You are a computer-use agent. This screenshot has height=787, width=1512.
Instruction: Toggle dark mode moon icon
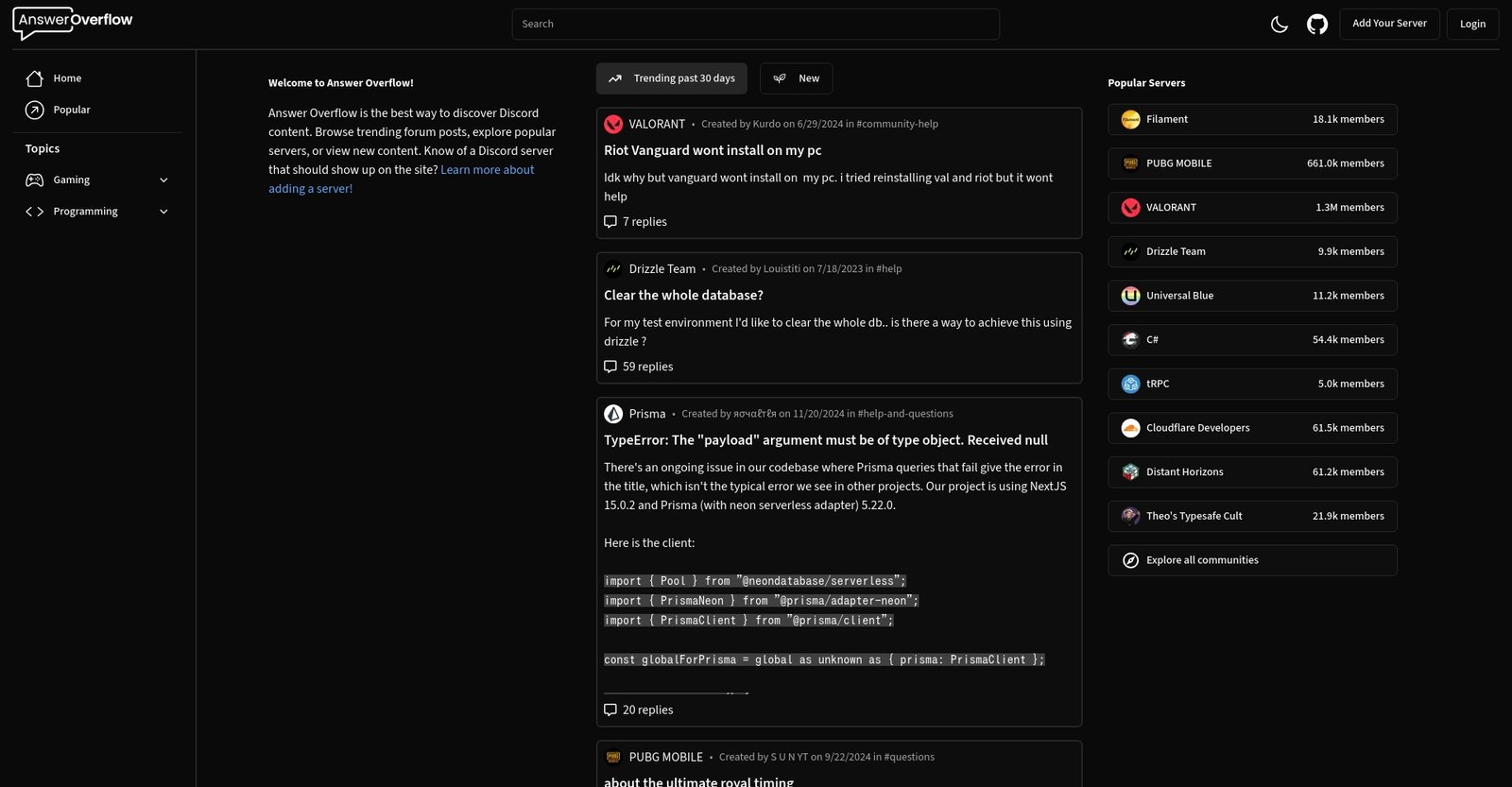tap(1280, 25)
